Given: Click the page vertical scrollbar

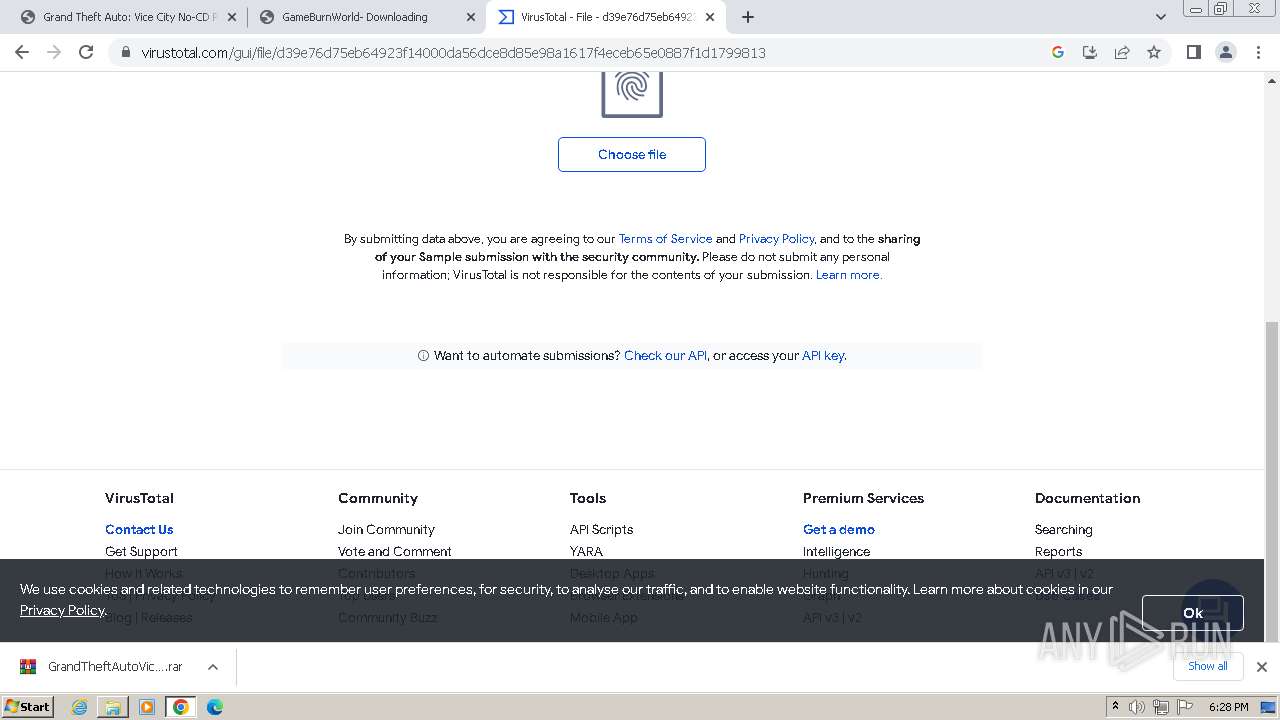Looking at the screenshot, I should click(x=1272, y=480).
